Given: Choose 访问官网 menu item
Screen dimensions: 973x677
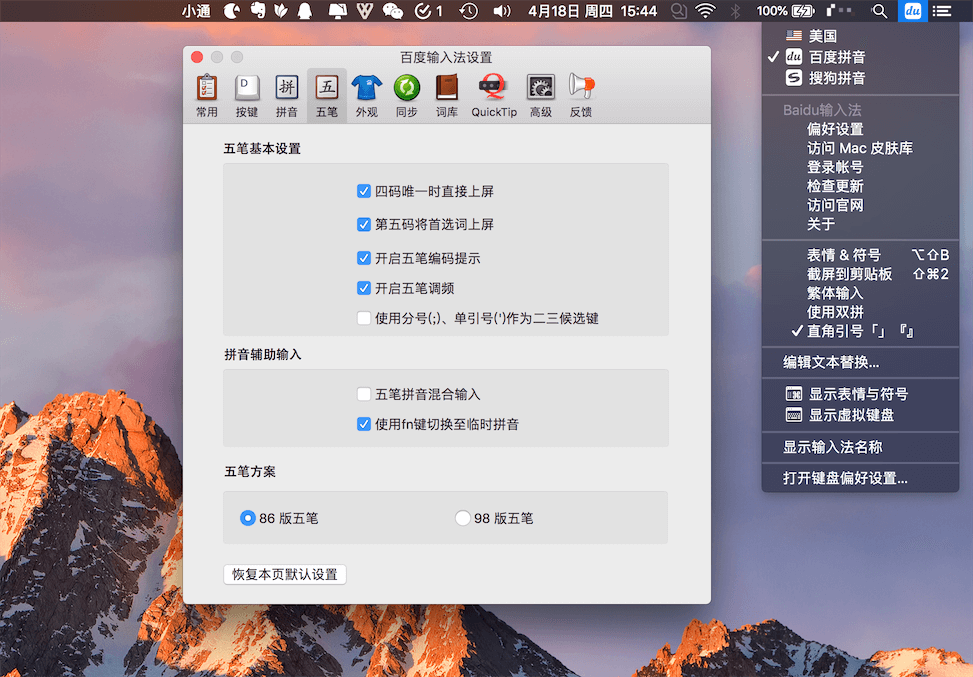Looking at the screenshot, I should 860,205.
